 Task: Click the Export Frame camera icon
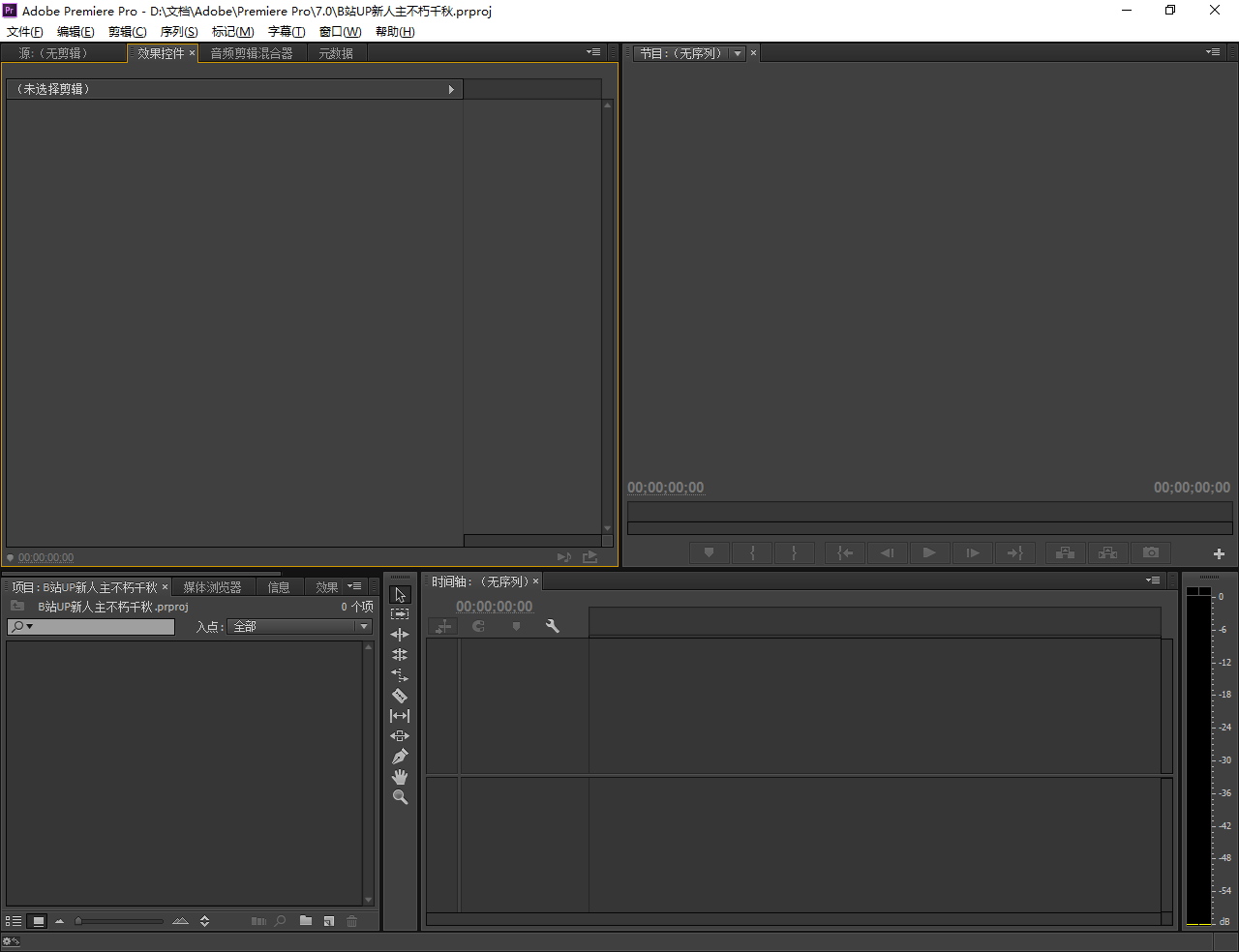[x=1151, y=552]
